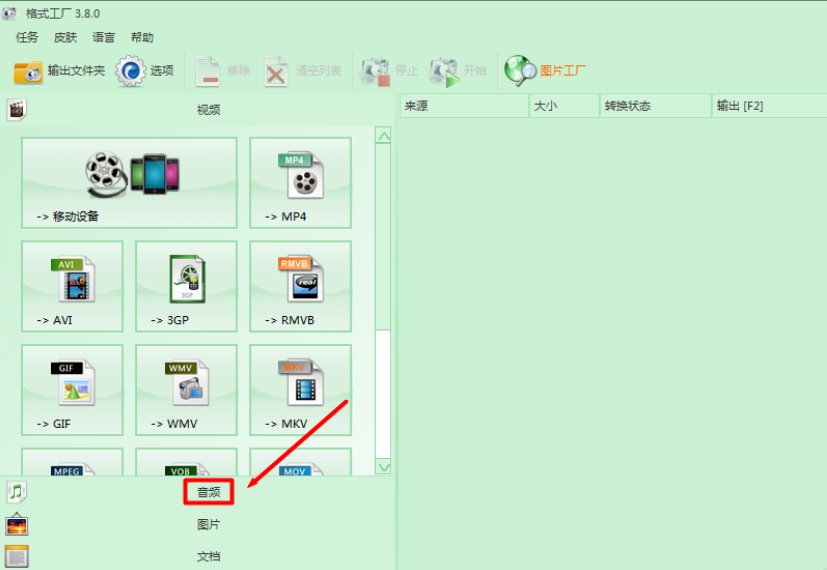Choose the RMVB conversion tile
The image size is (827, 570).
click(300, 286)
